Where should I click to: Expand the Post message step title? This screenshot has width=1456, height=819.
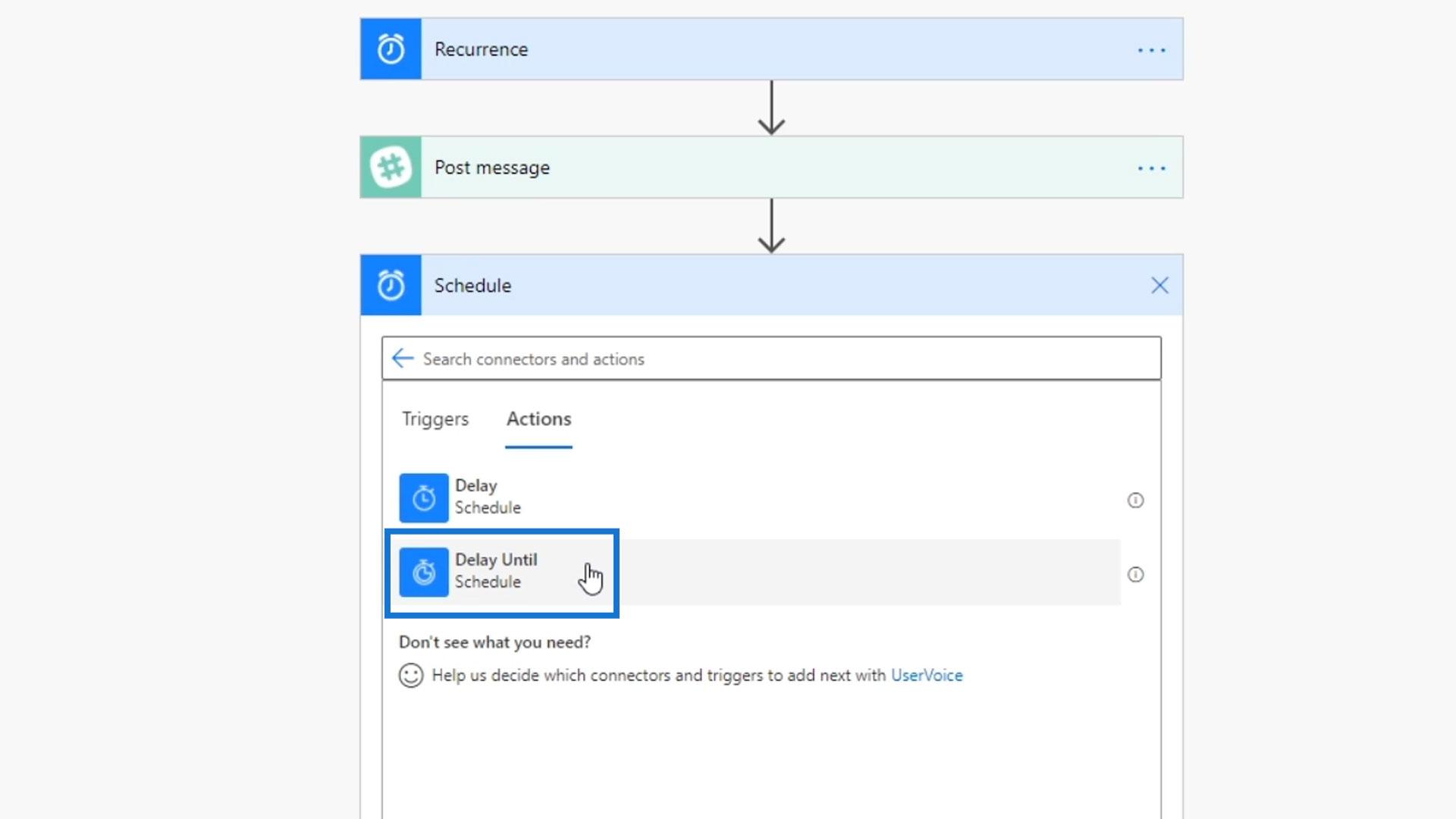pos(491,168)
